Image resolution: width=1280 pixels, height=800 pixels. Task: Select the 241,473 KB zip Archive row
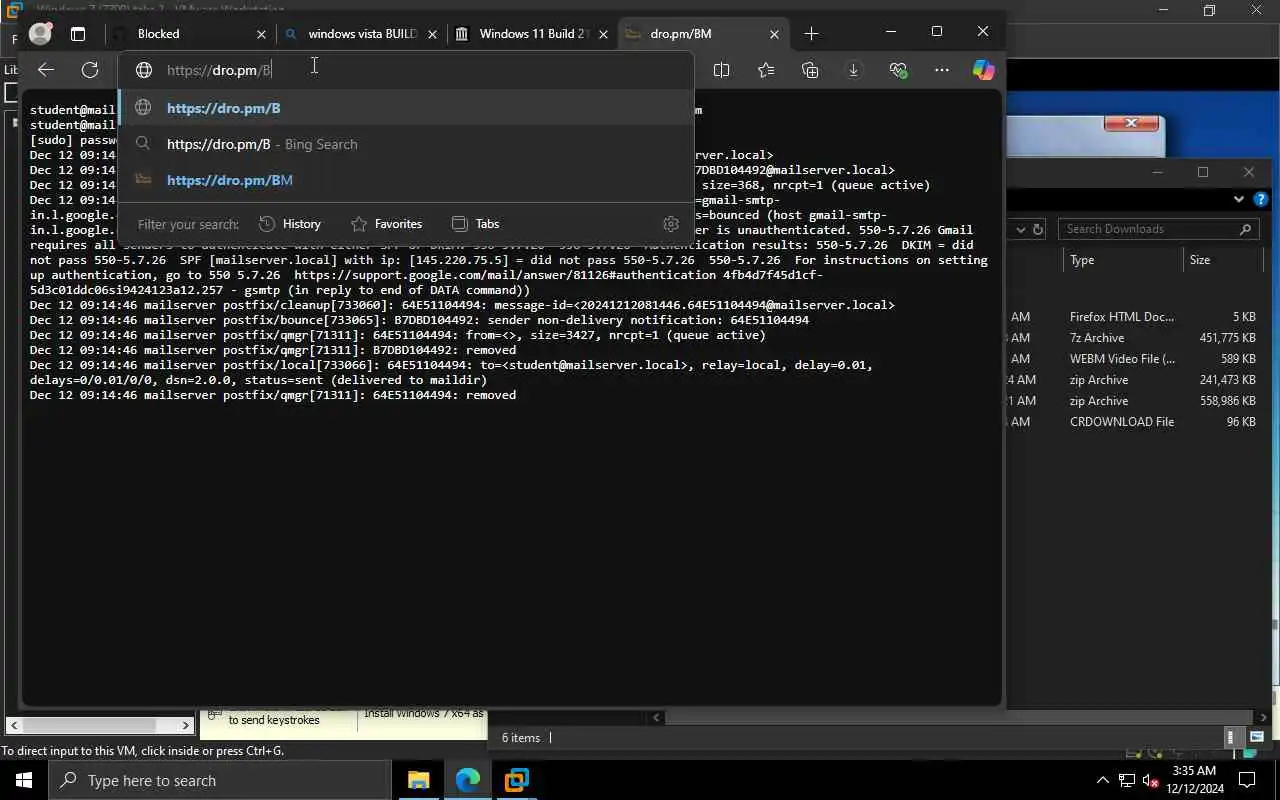click(1134, 380)
